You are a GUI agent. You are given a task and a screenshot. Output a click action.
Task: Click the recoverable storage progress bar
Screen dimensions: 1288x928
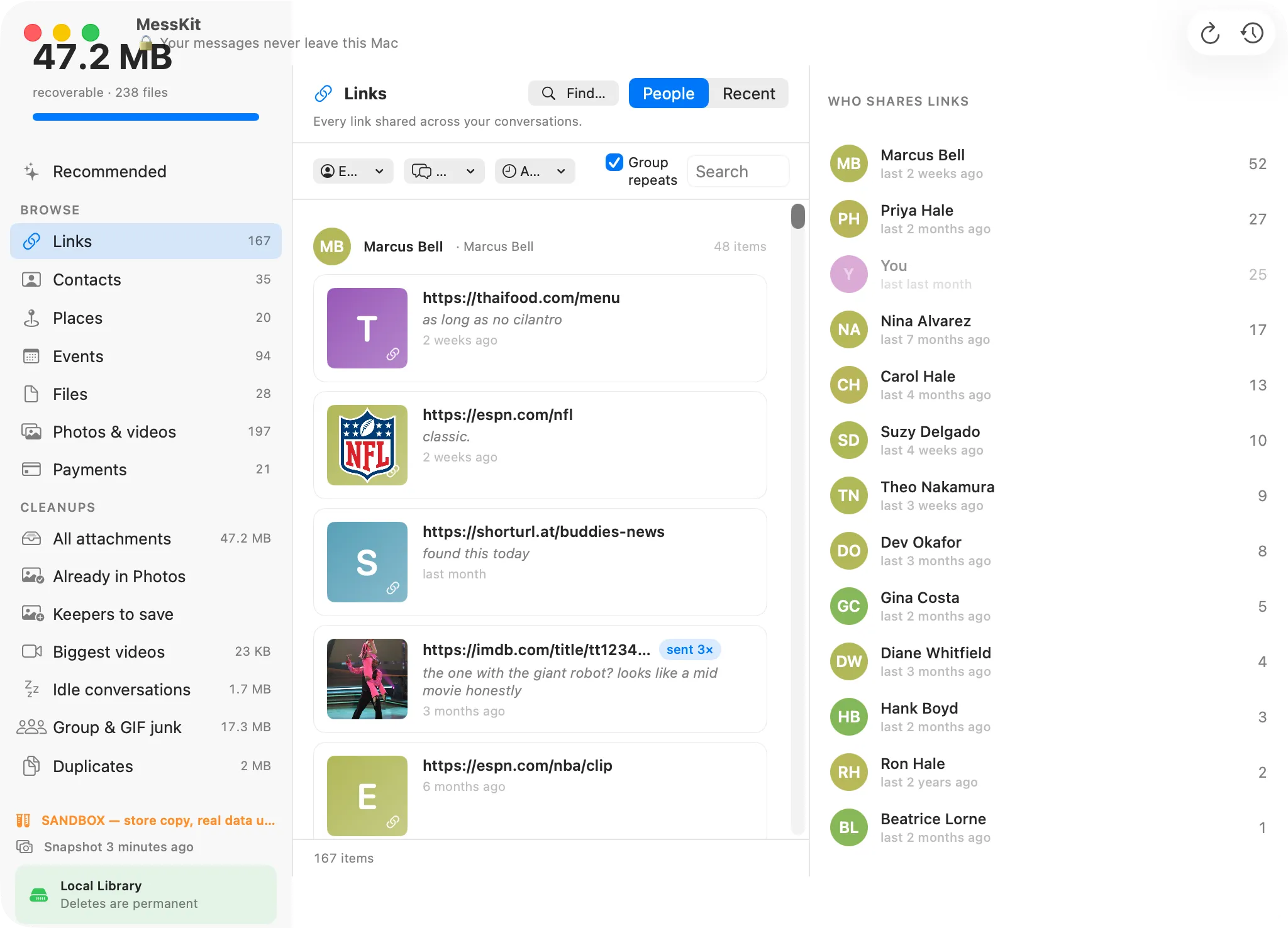point(146,117)
